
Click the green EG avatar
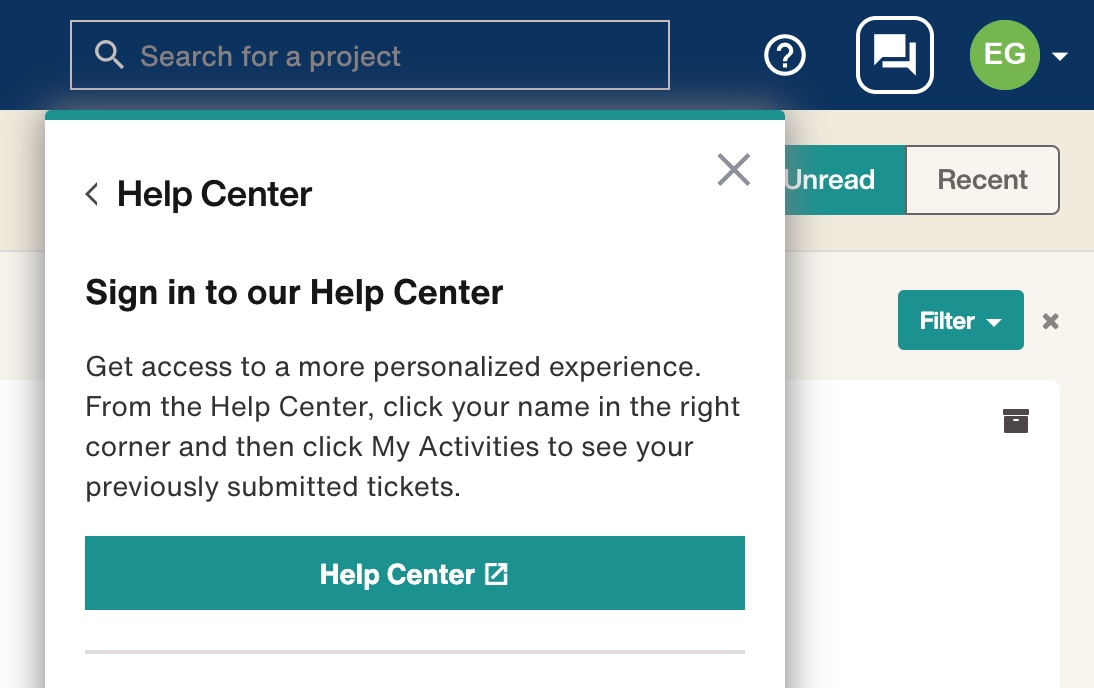coord(1004,55)
